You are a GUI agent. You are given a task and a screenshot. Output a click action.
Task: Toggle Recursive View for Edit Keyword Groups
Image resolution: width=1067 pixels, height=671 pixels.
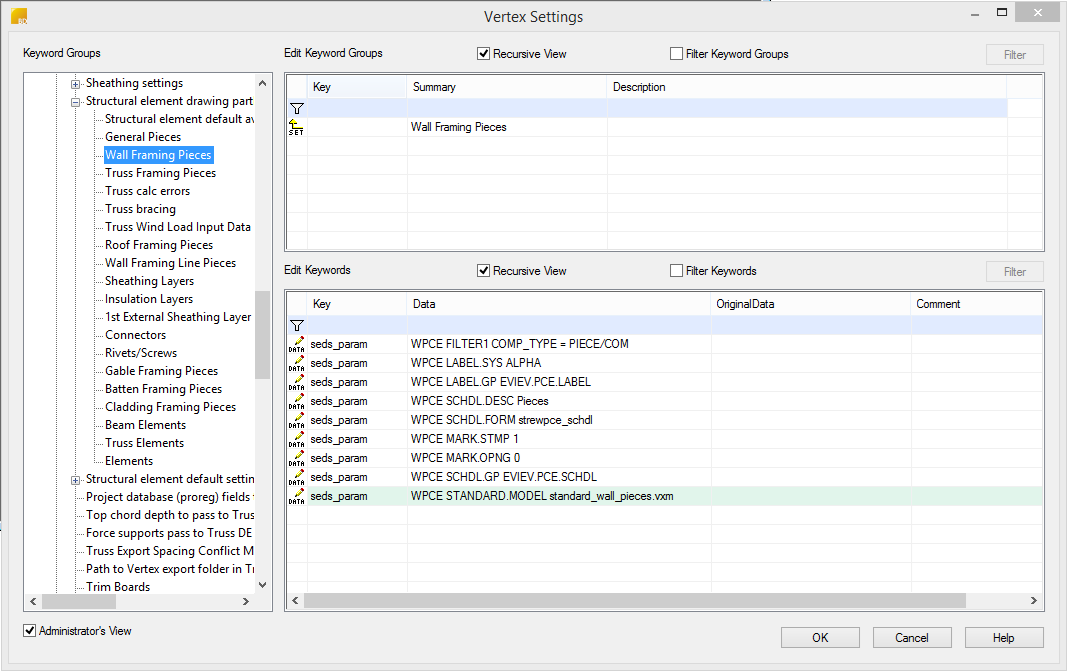tap(484, 54)
